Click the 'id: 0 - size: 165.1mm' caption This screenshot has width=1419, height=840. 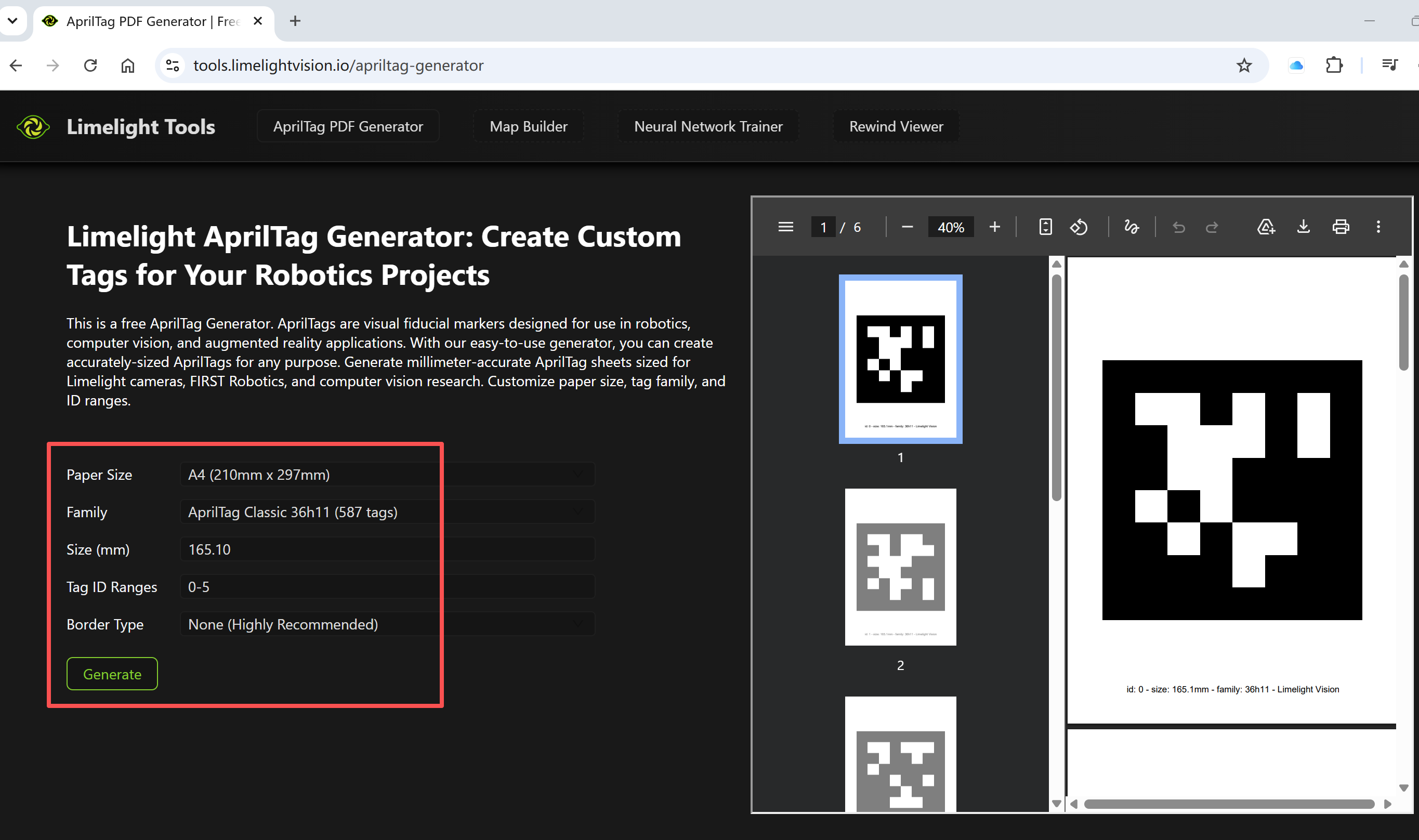point(1232,689)
